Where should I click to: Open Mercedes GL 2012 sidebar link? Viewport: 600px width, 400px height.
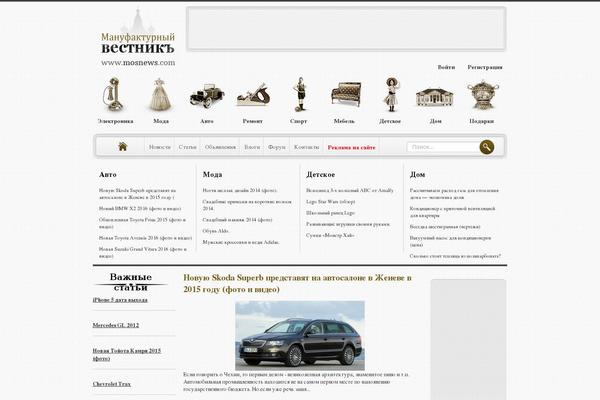coord(116,325)
